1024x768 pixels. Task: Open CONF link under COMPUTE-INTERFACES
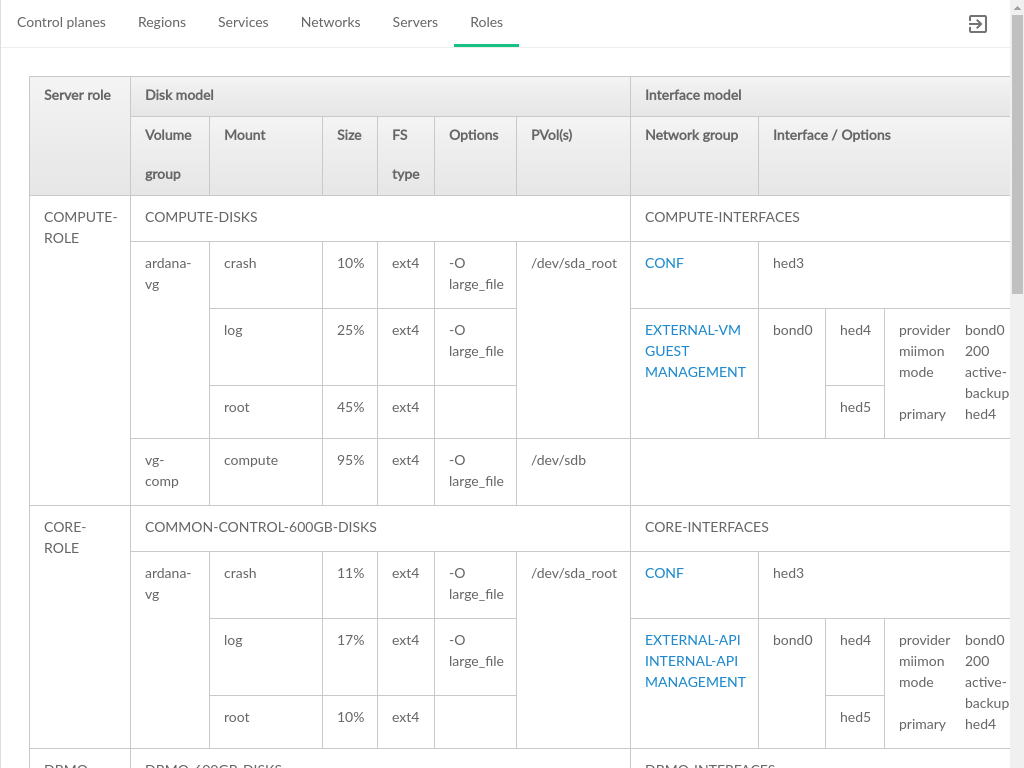[x=664, y=263]
